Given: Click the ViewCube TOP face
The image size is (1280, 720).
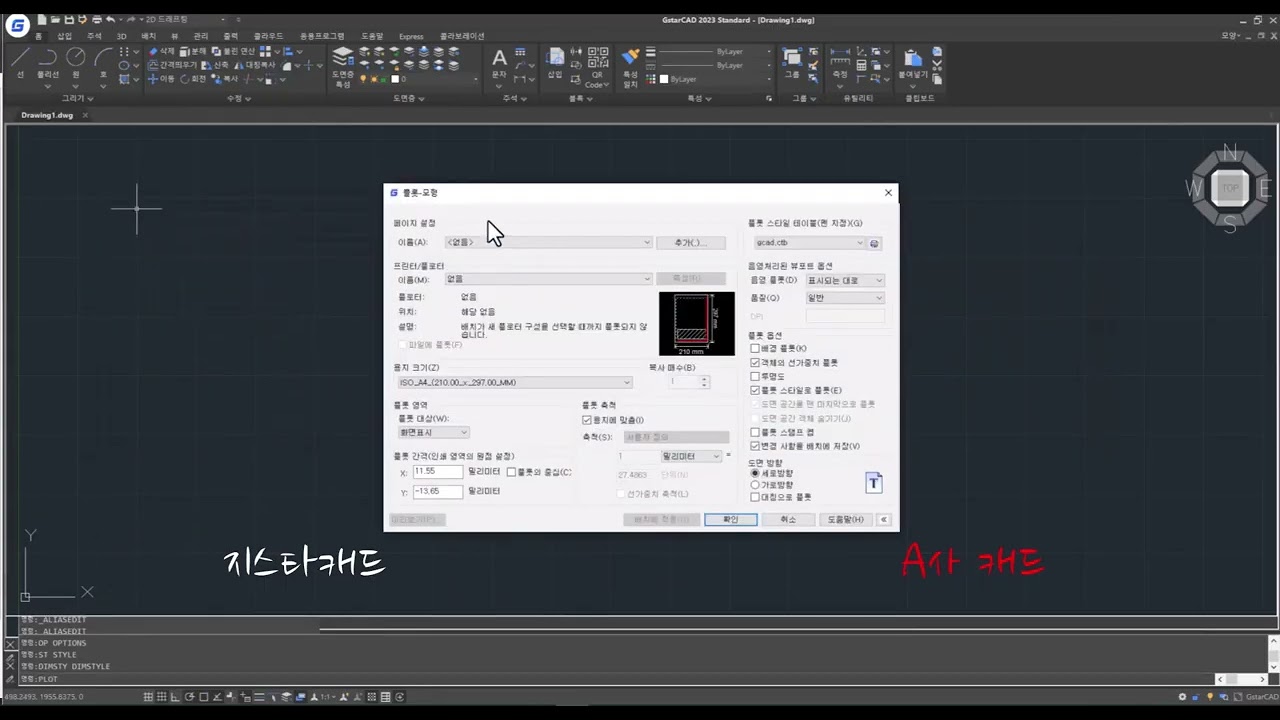Looking at the screenshot, I should tap(1229, 188).
